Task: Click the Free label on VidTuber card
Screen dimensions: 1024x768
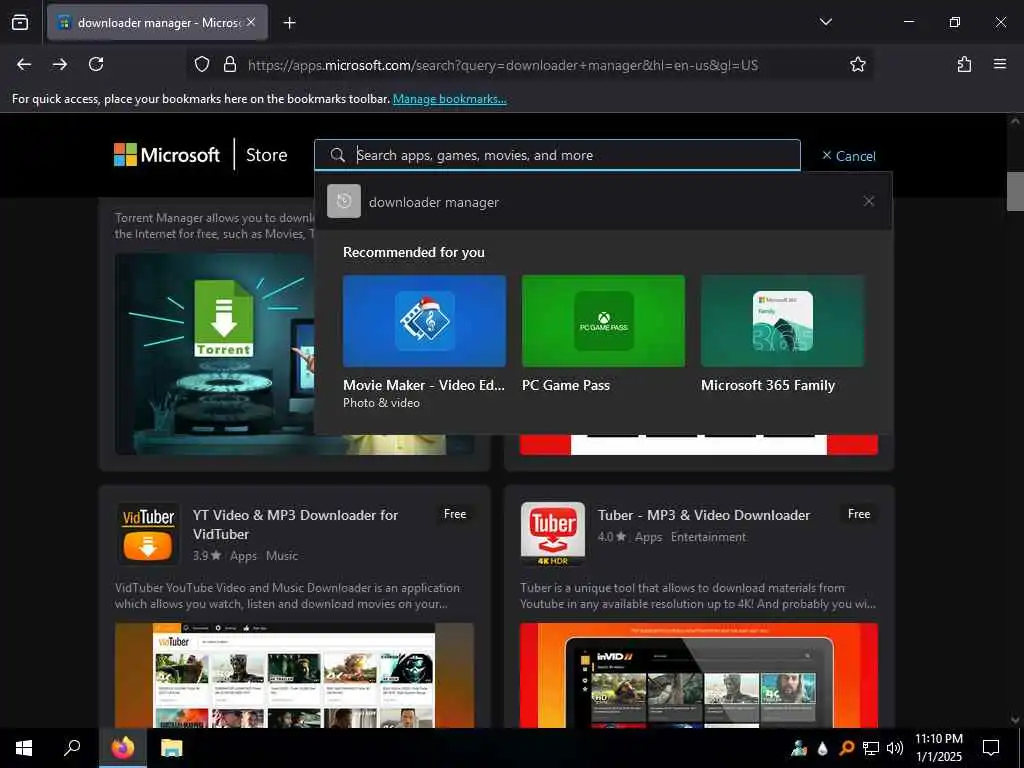Action: coord(455,514)
